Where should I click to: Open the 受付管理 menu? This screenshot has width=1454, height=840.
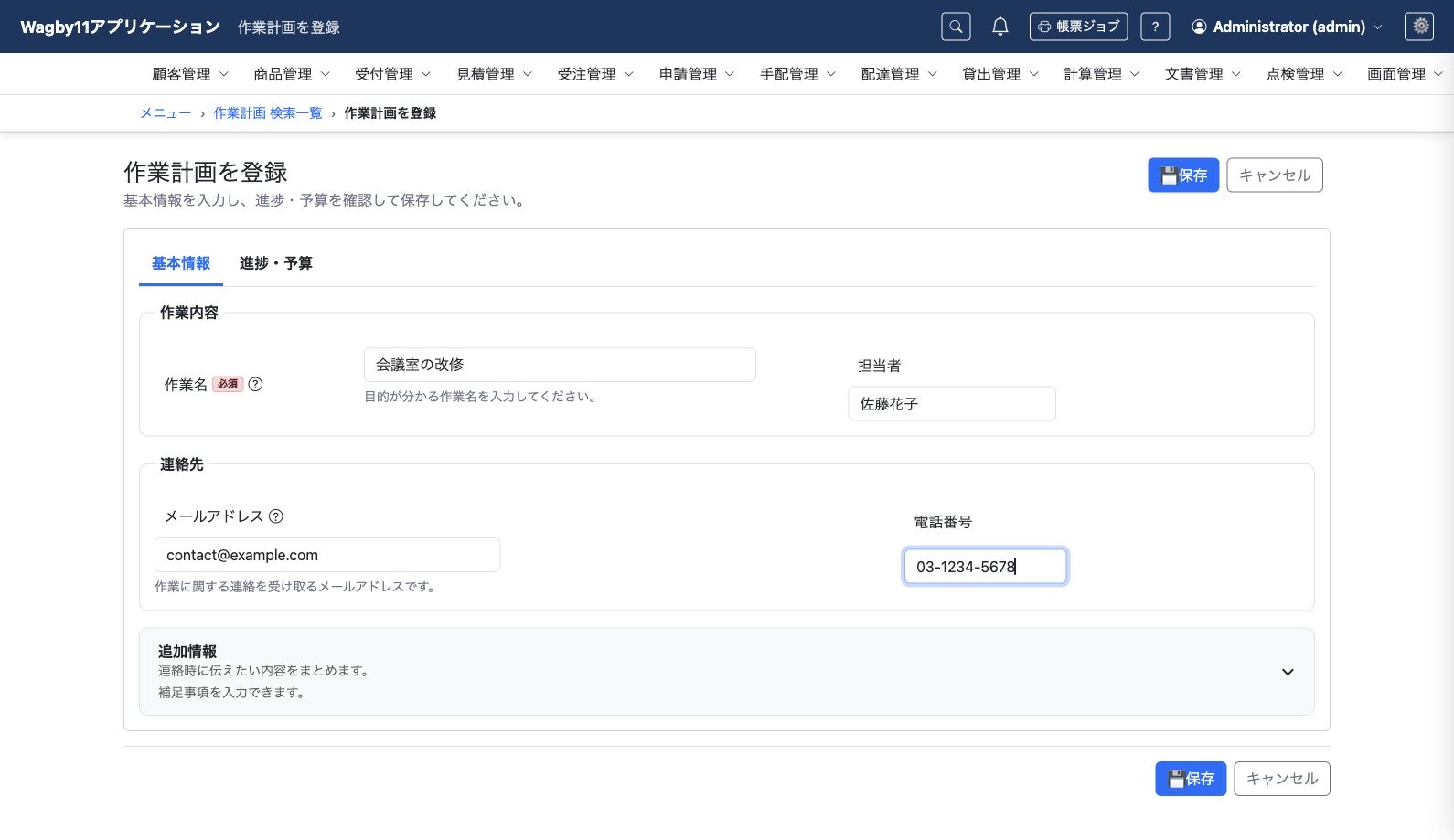[x=393, y=74]
